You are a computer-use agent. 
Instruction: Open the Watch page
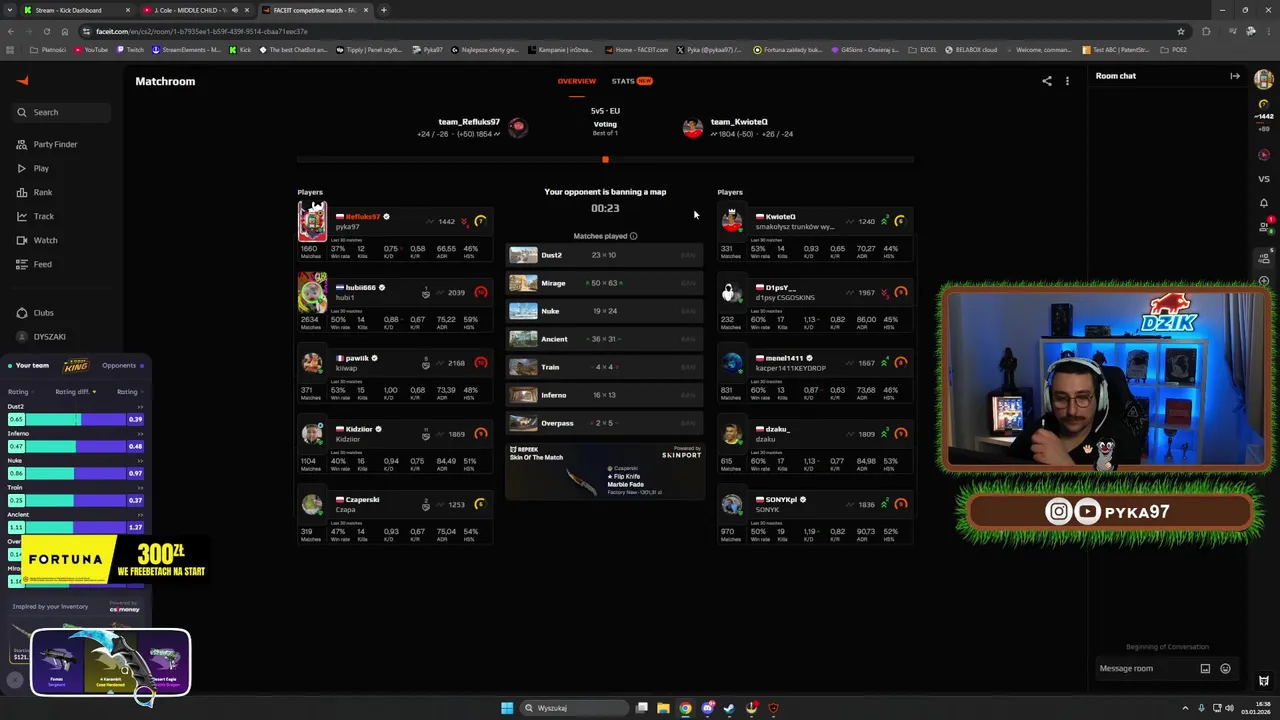[x=37, y=240]
